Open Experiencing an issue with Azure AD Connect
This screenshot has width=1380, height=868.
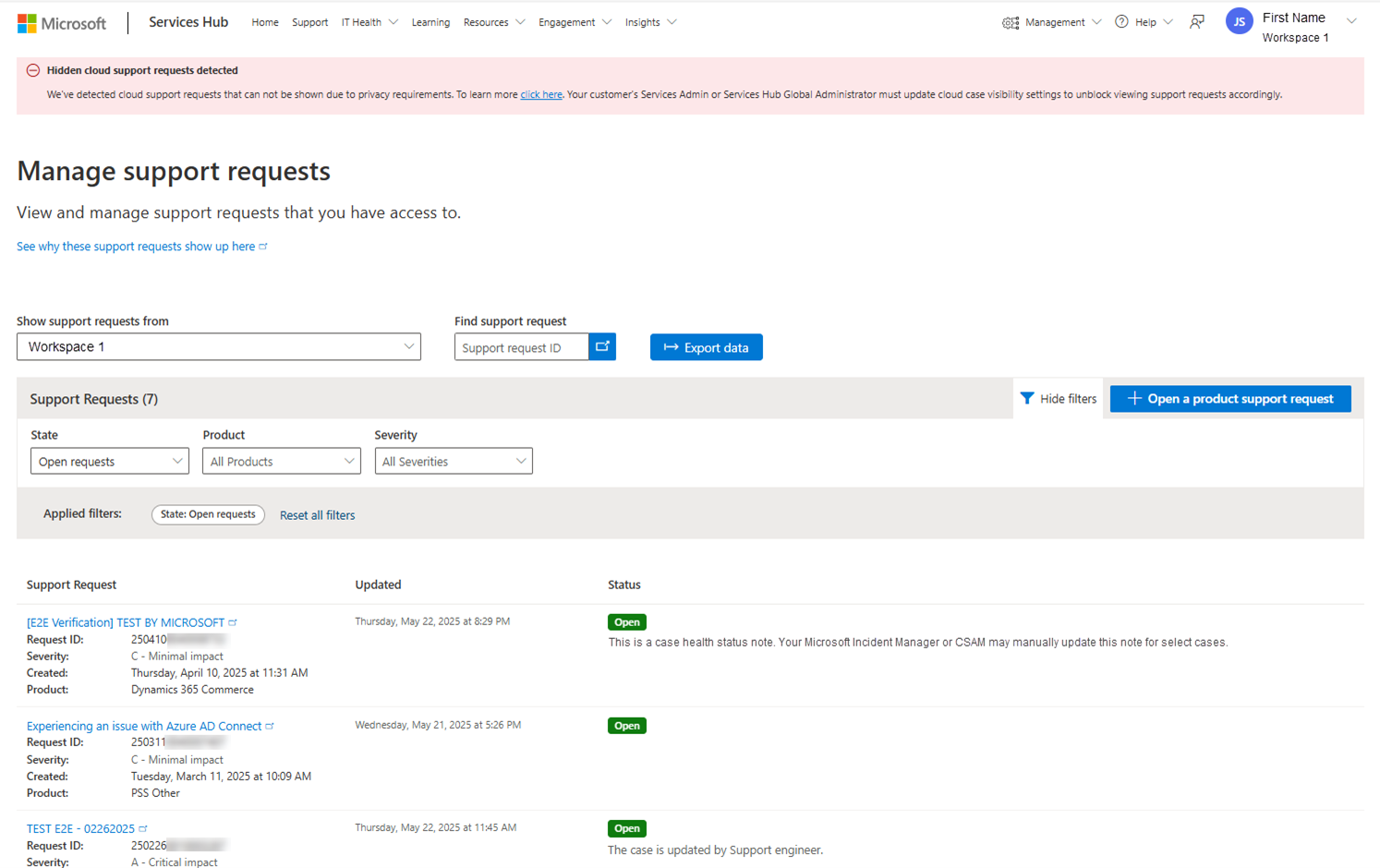(144, 726)
